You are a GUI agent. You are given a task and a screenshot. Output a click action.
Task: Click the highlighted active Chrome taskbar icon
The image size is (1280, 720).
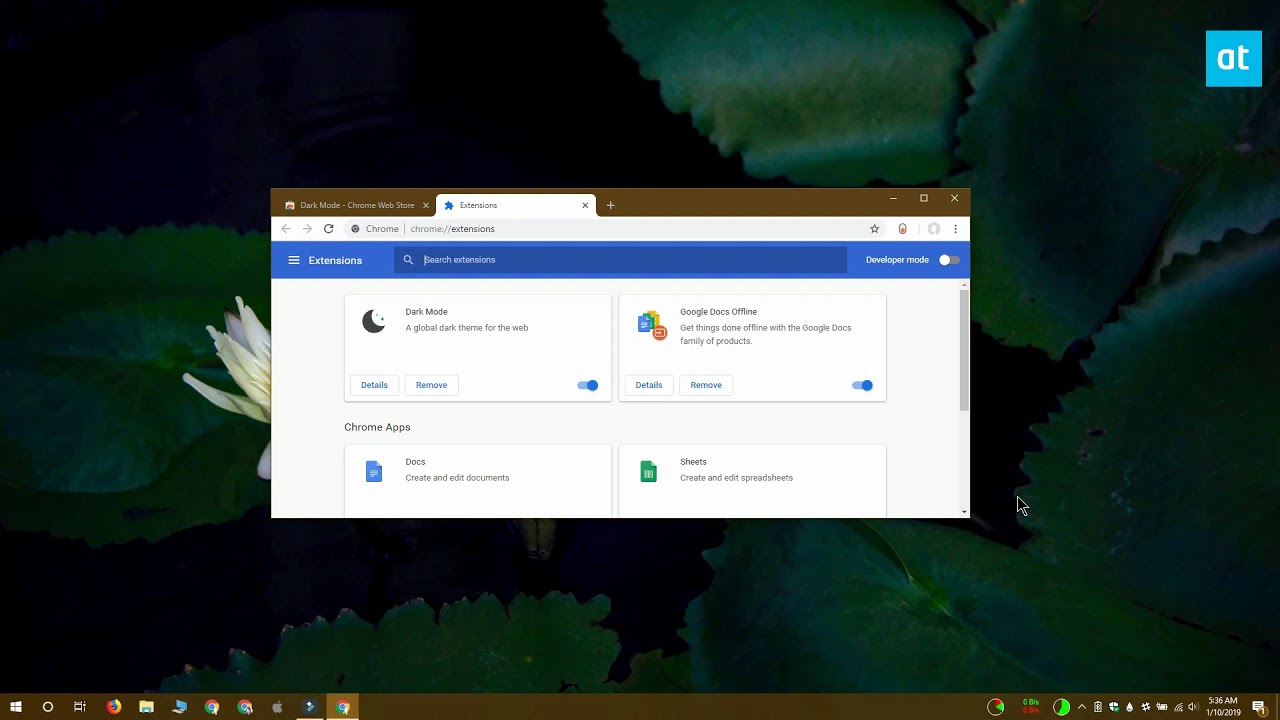click(x=343, y=707)
